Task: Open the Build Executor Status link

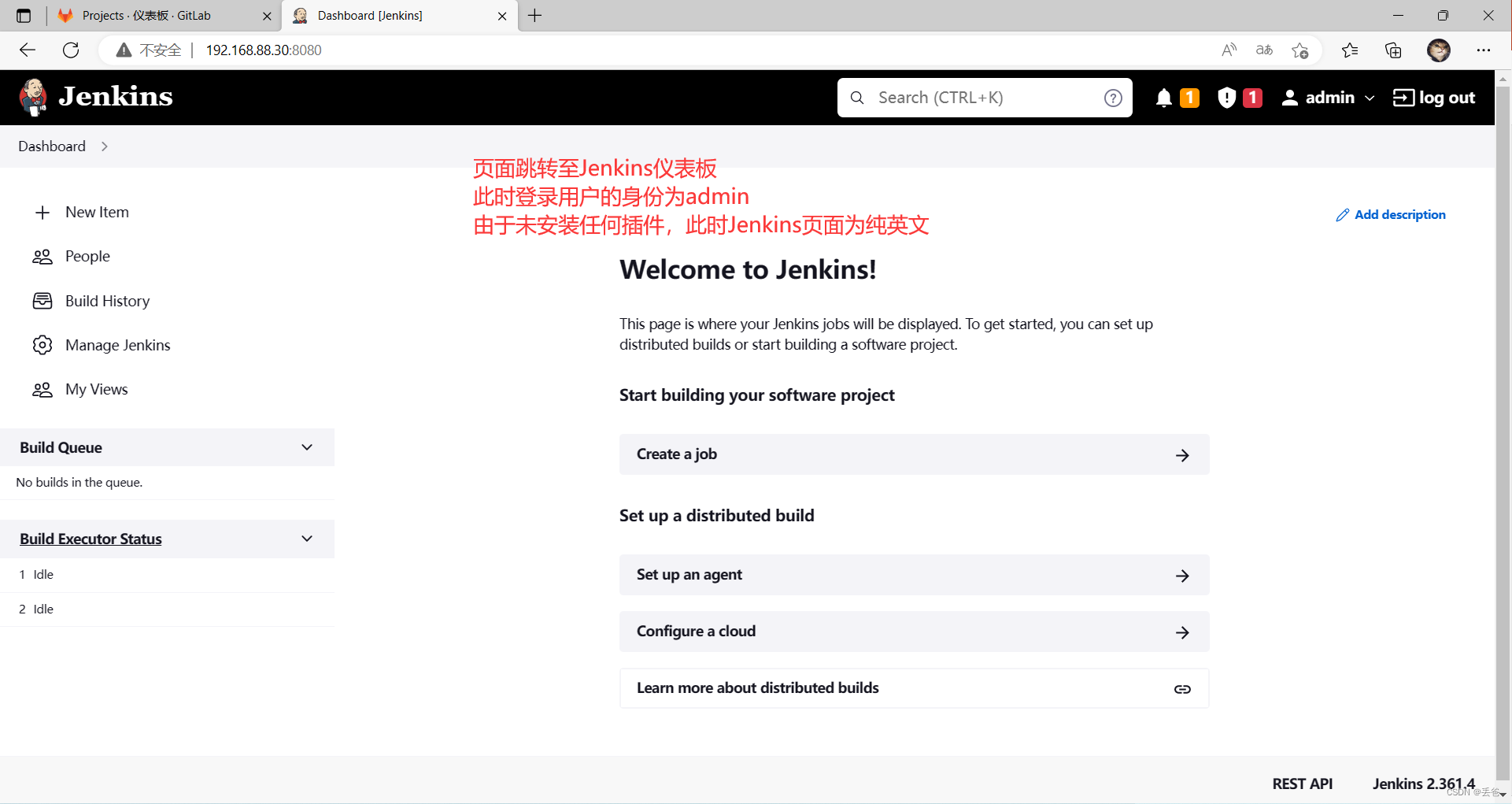Action: click(x=91, y=539)
